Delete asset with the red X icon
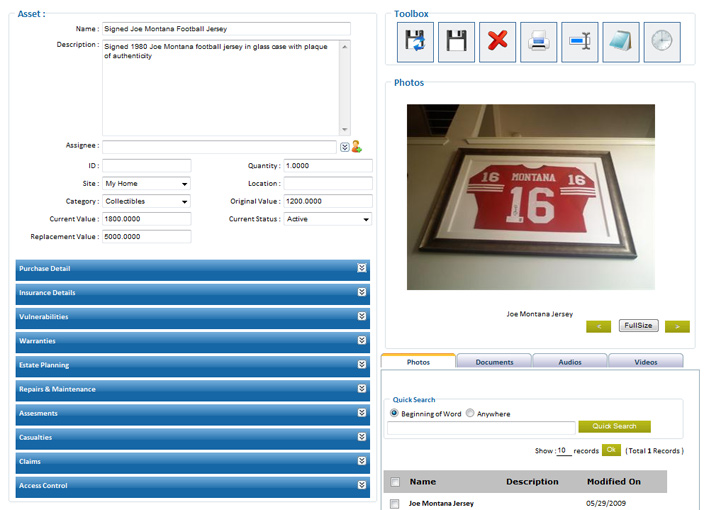The image size is (704, 510). 497,42
